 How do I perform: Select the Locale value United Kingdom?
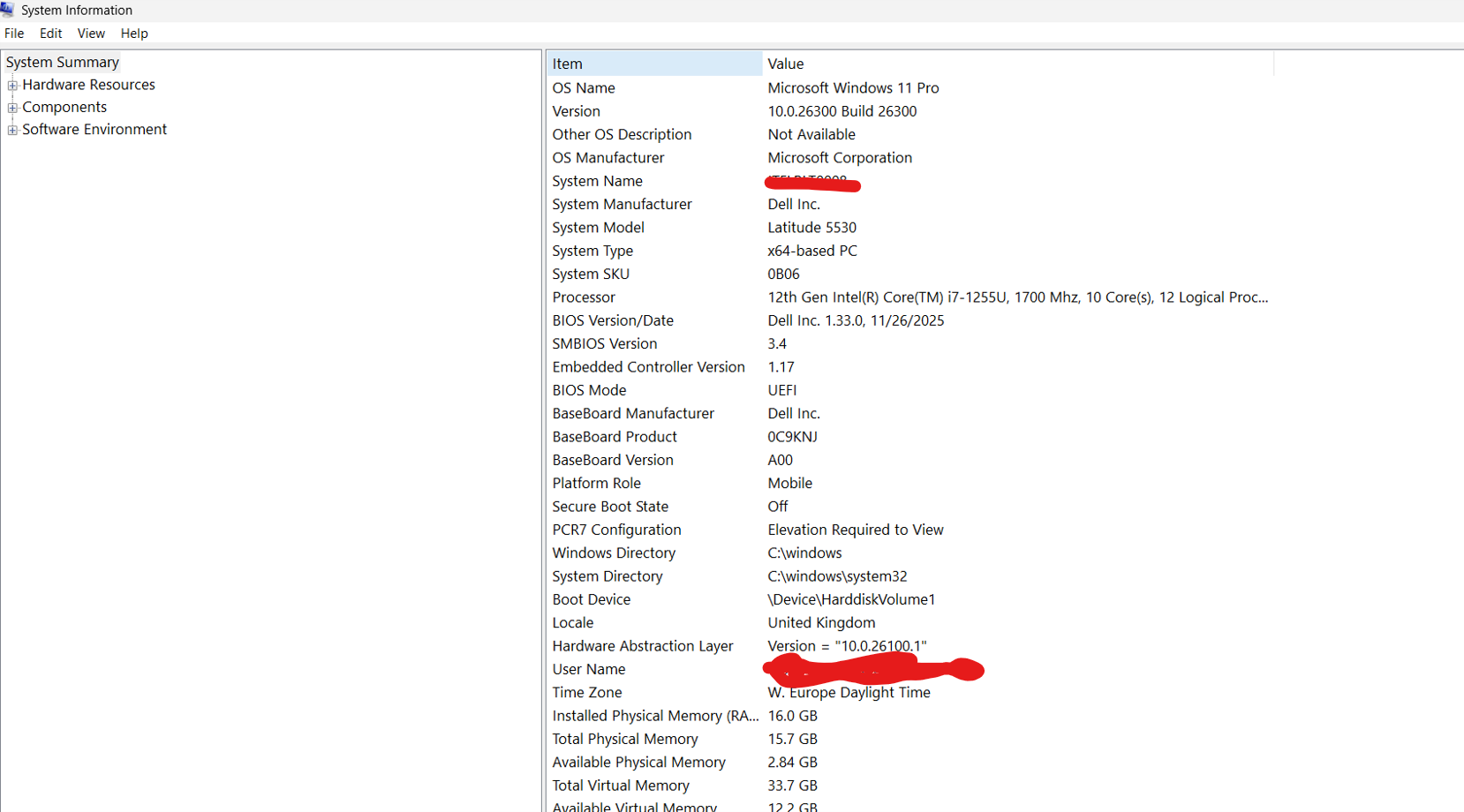(x=822, y=622)
